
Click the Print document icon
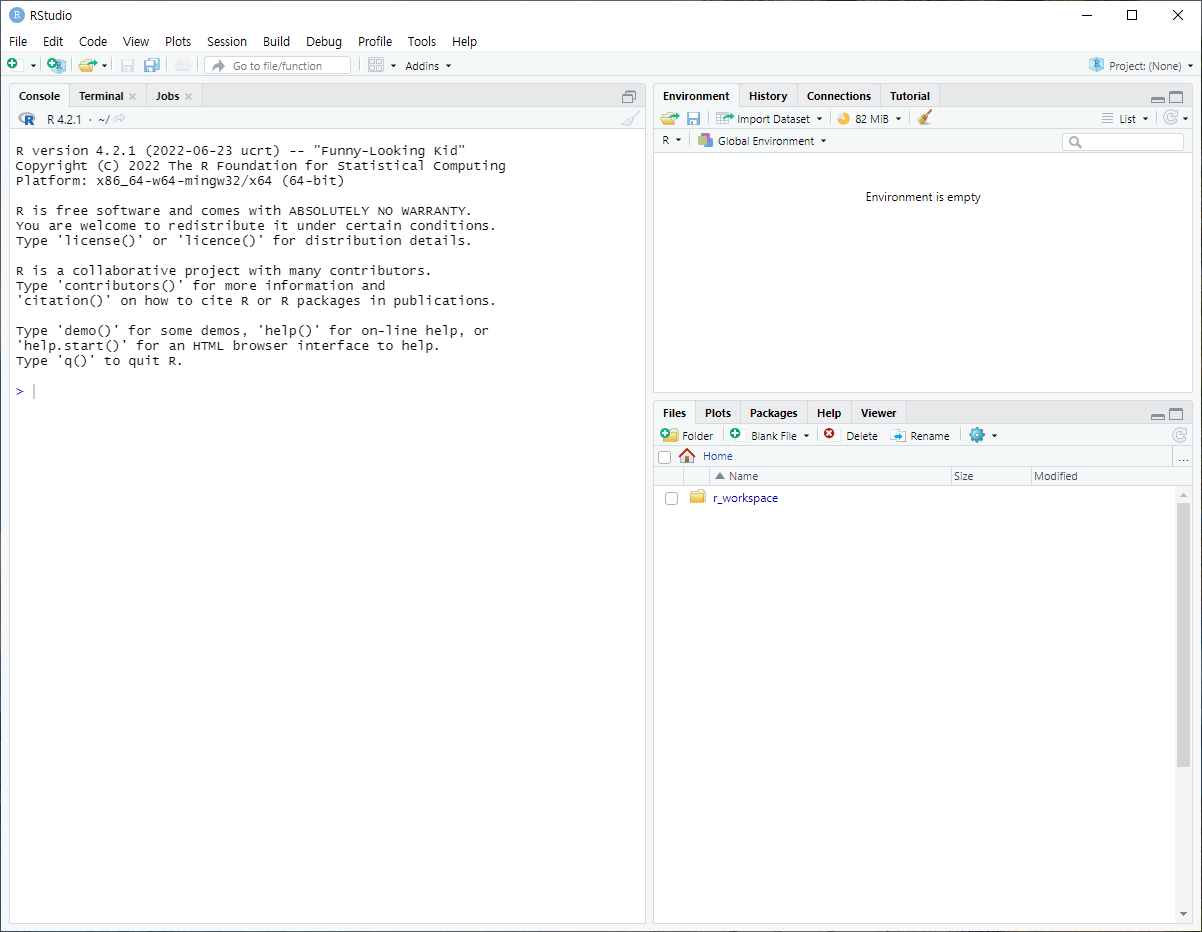pos(182,65)
